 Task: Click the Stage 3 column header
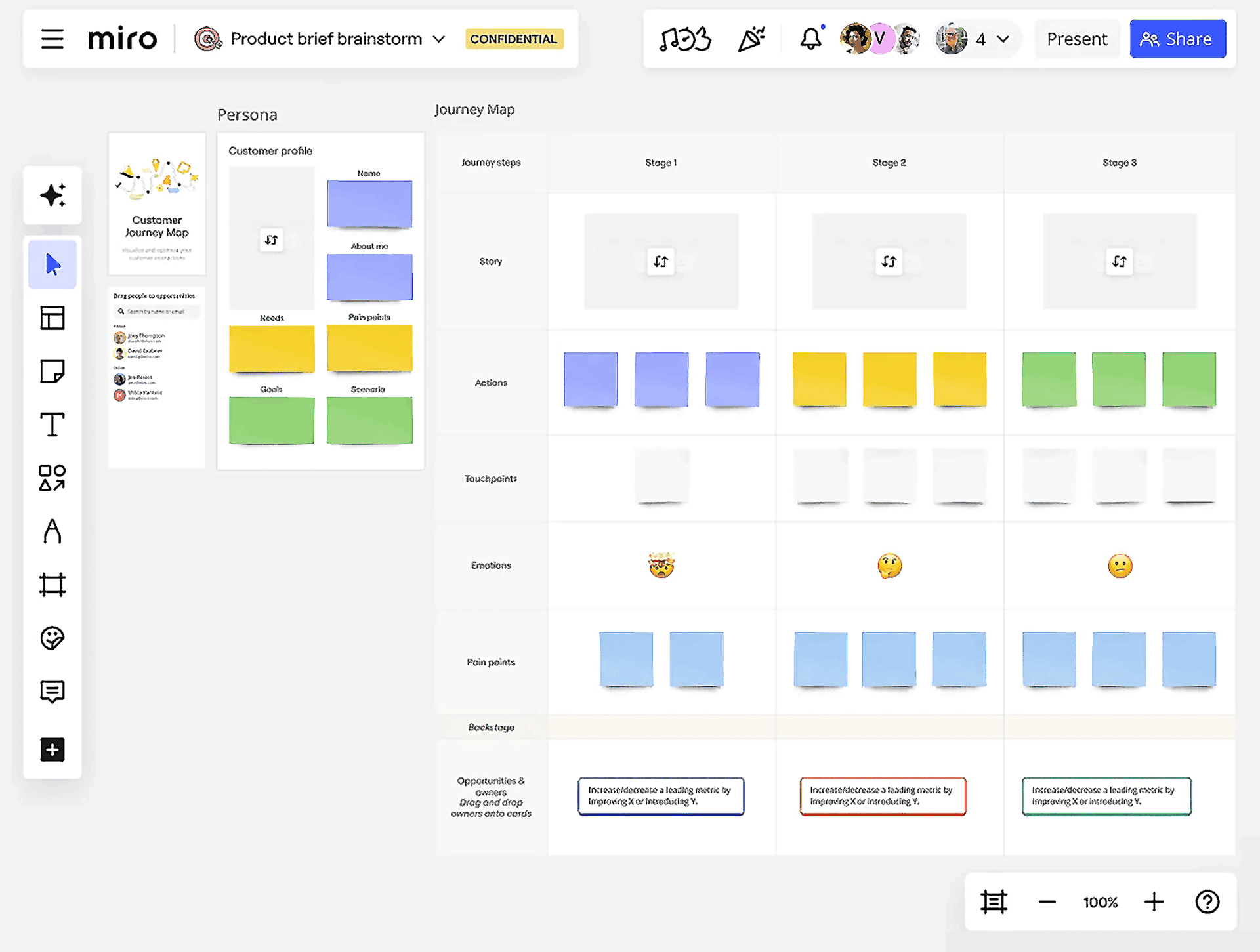[1120, 163]
